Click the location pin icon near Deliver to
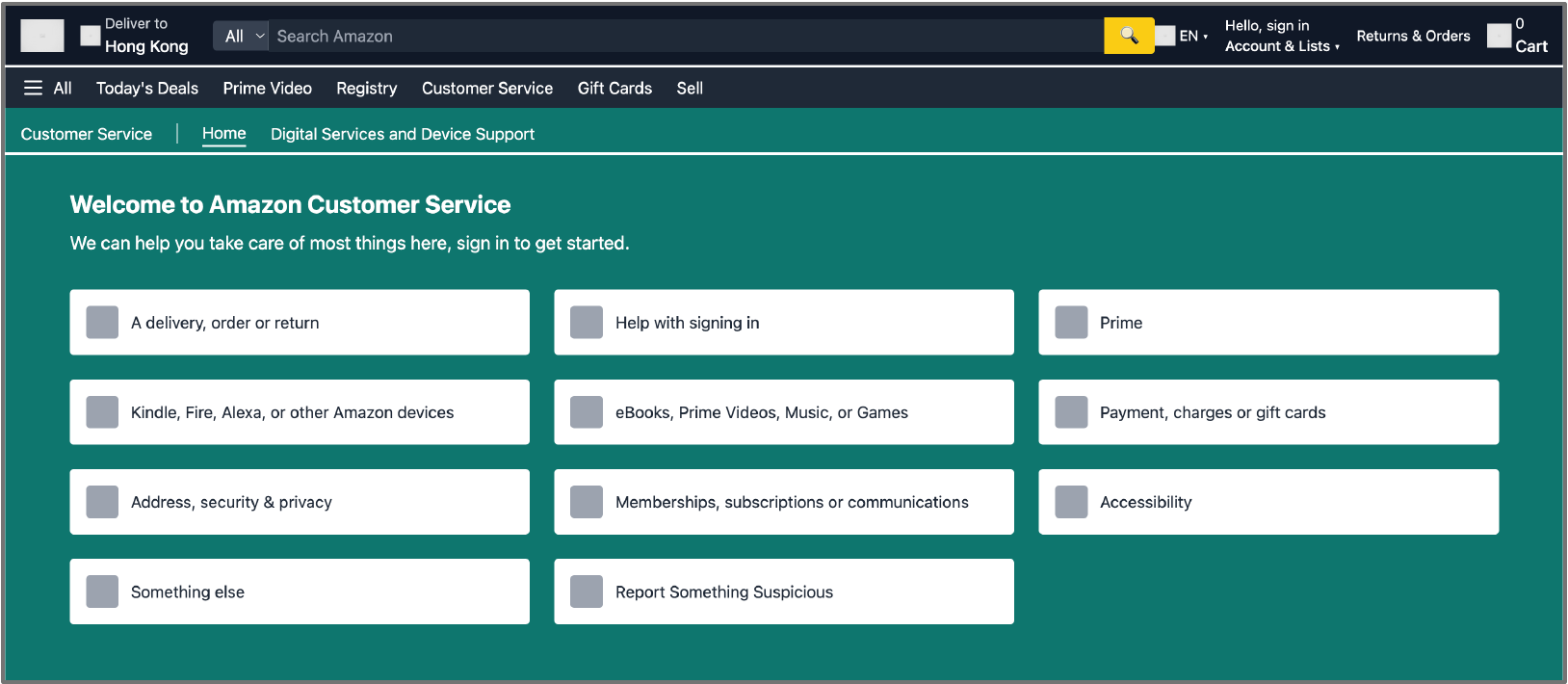This screenshot has height=684, width=1568. 91,36
